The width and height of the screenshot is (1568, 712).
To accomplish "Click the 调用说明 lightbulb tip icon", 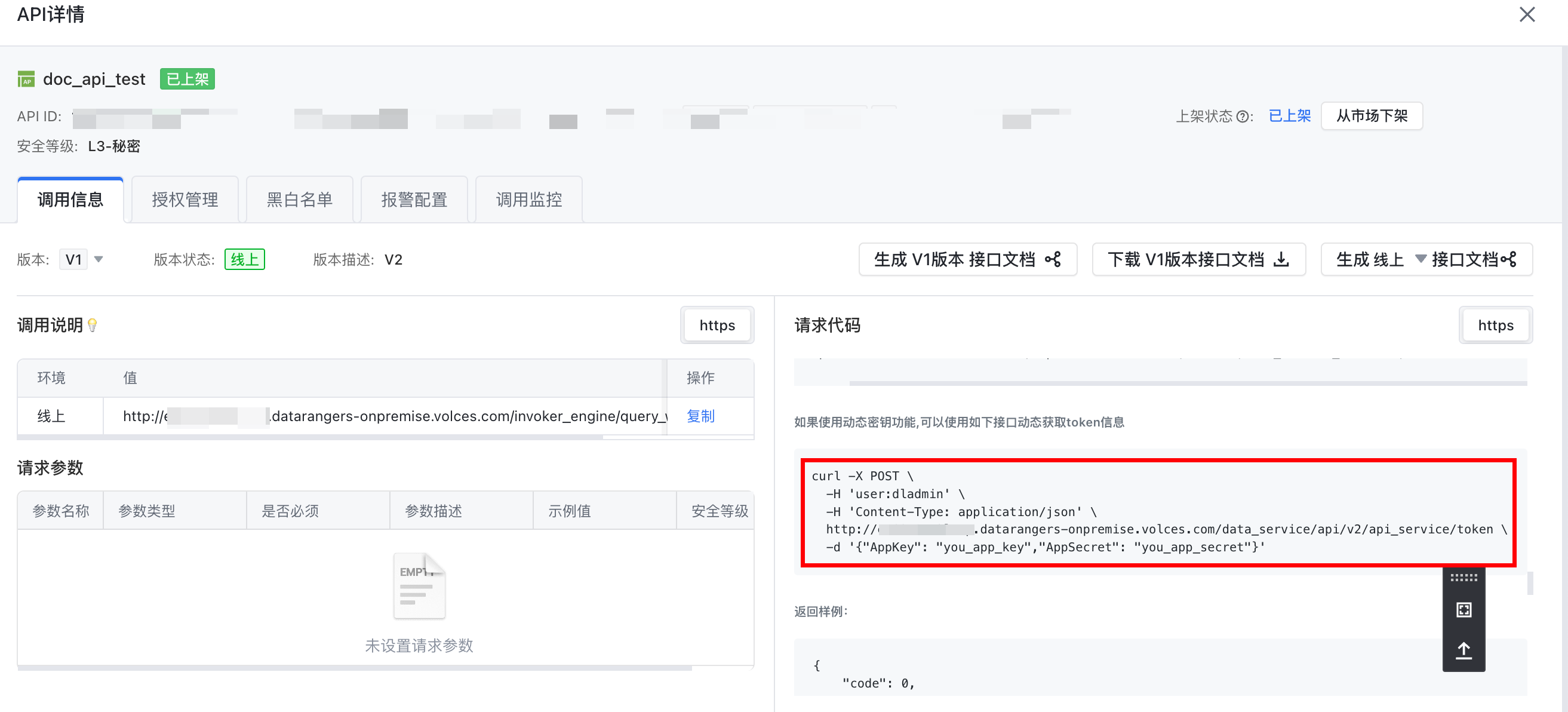I will [93, 326].
